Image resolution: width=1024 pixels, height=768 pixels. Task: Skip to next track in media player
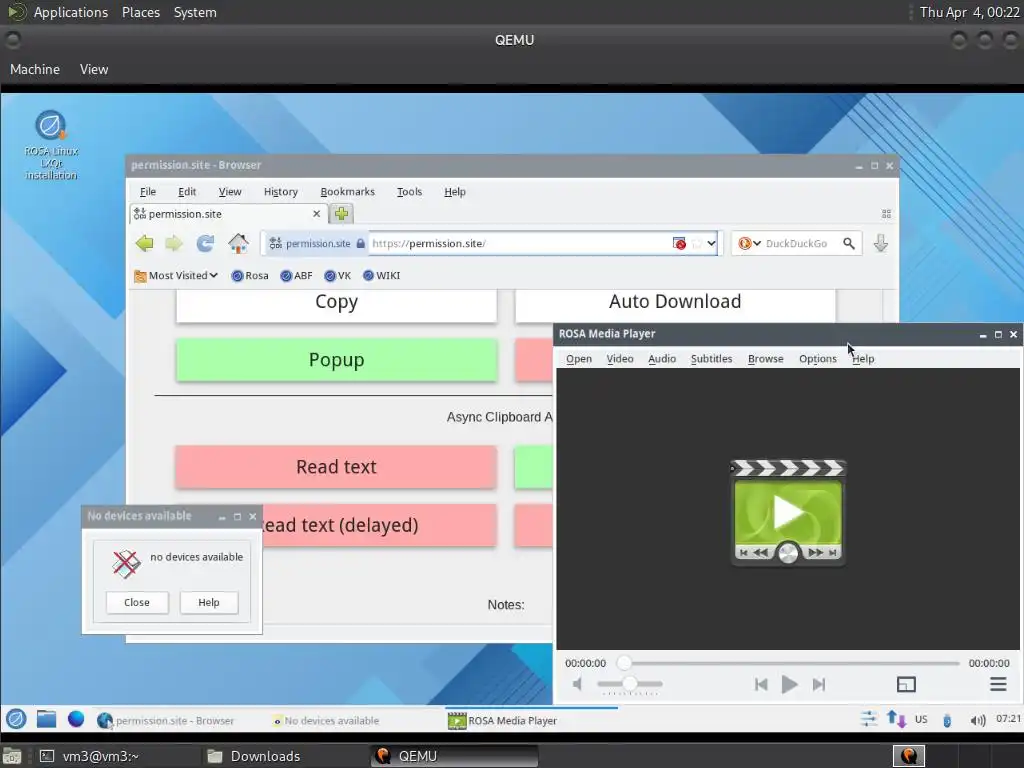pyautogui.click(x=819, y=684)
